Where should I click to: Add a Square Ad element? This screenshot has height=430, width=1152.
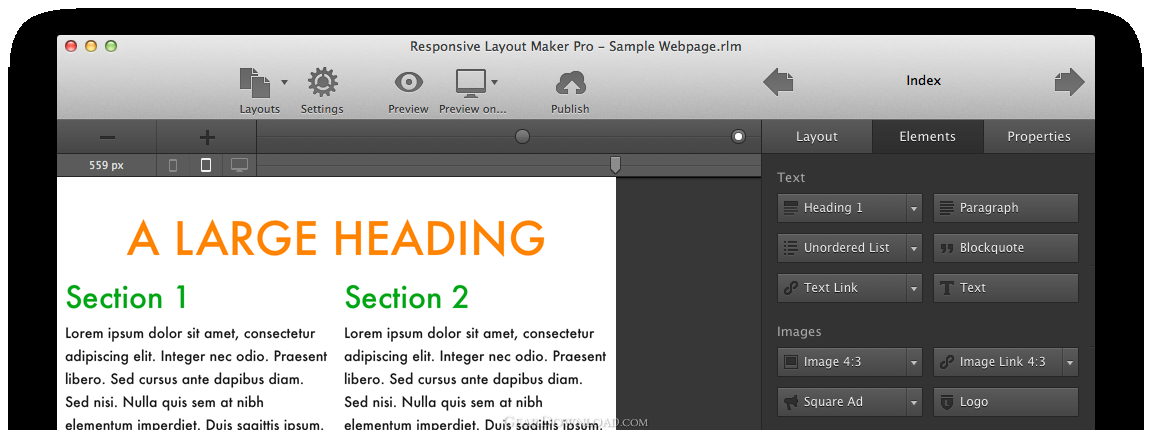[x=841, y=402]
